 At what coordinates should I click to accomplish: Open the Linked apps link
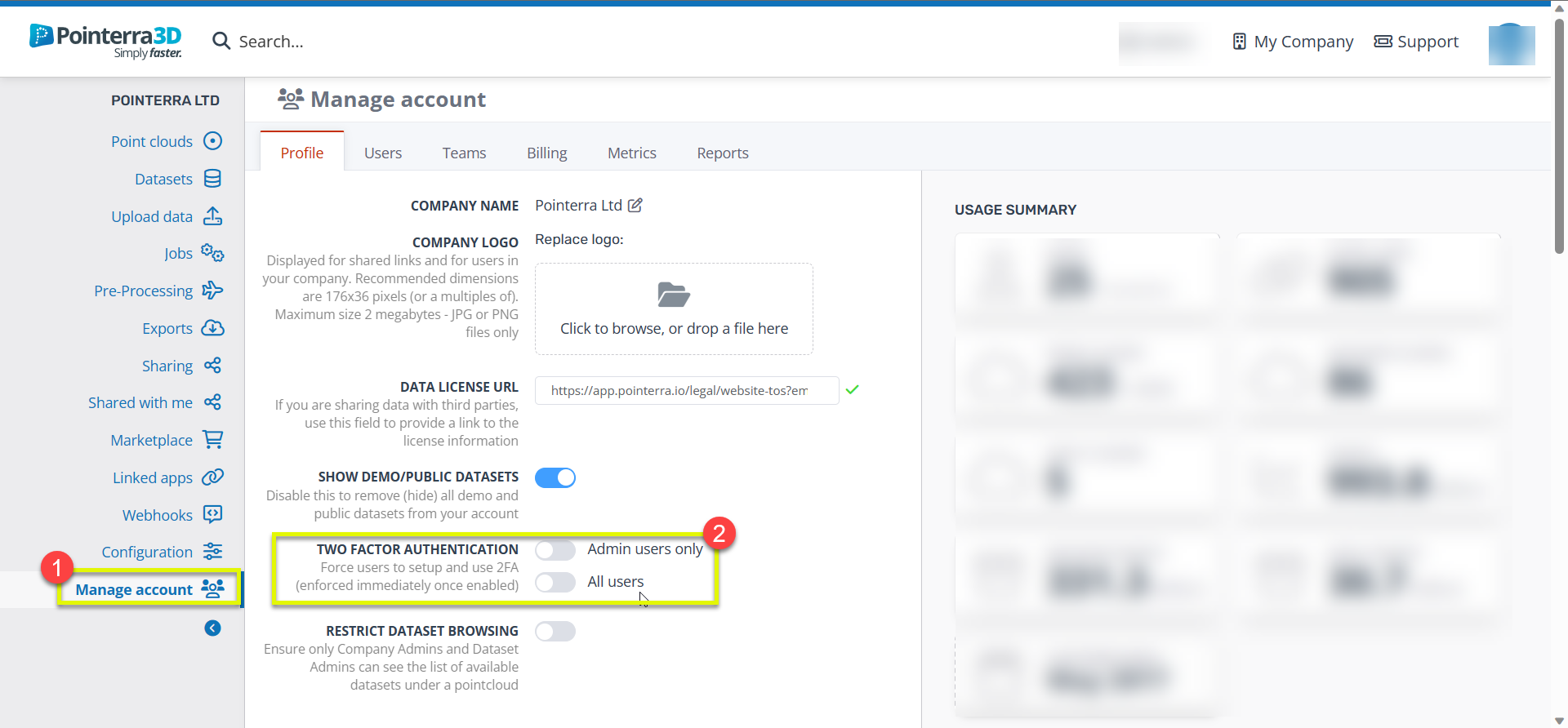click(x=153, y=477)
